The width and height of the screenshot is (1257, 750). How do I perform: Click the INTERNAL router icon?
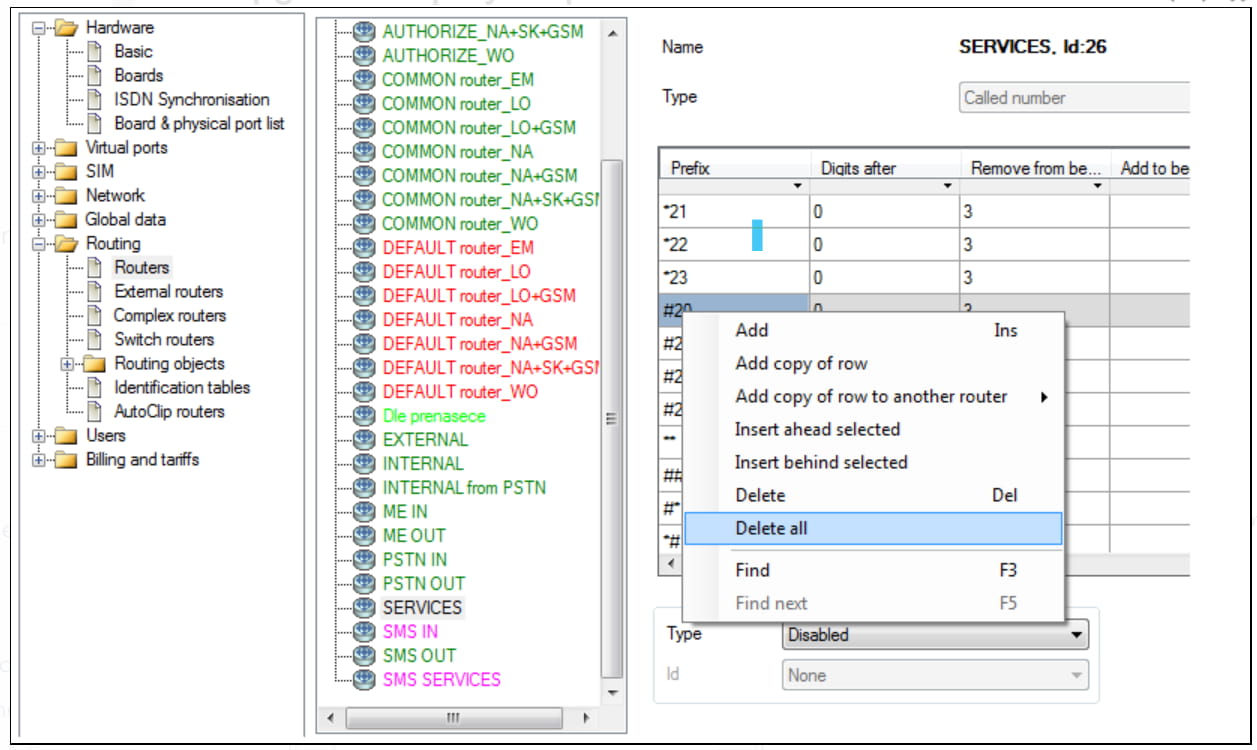[x=365, y=464]
